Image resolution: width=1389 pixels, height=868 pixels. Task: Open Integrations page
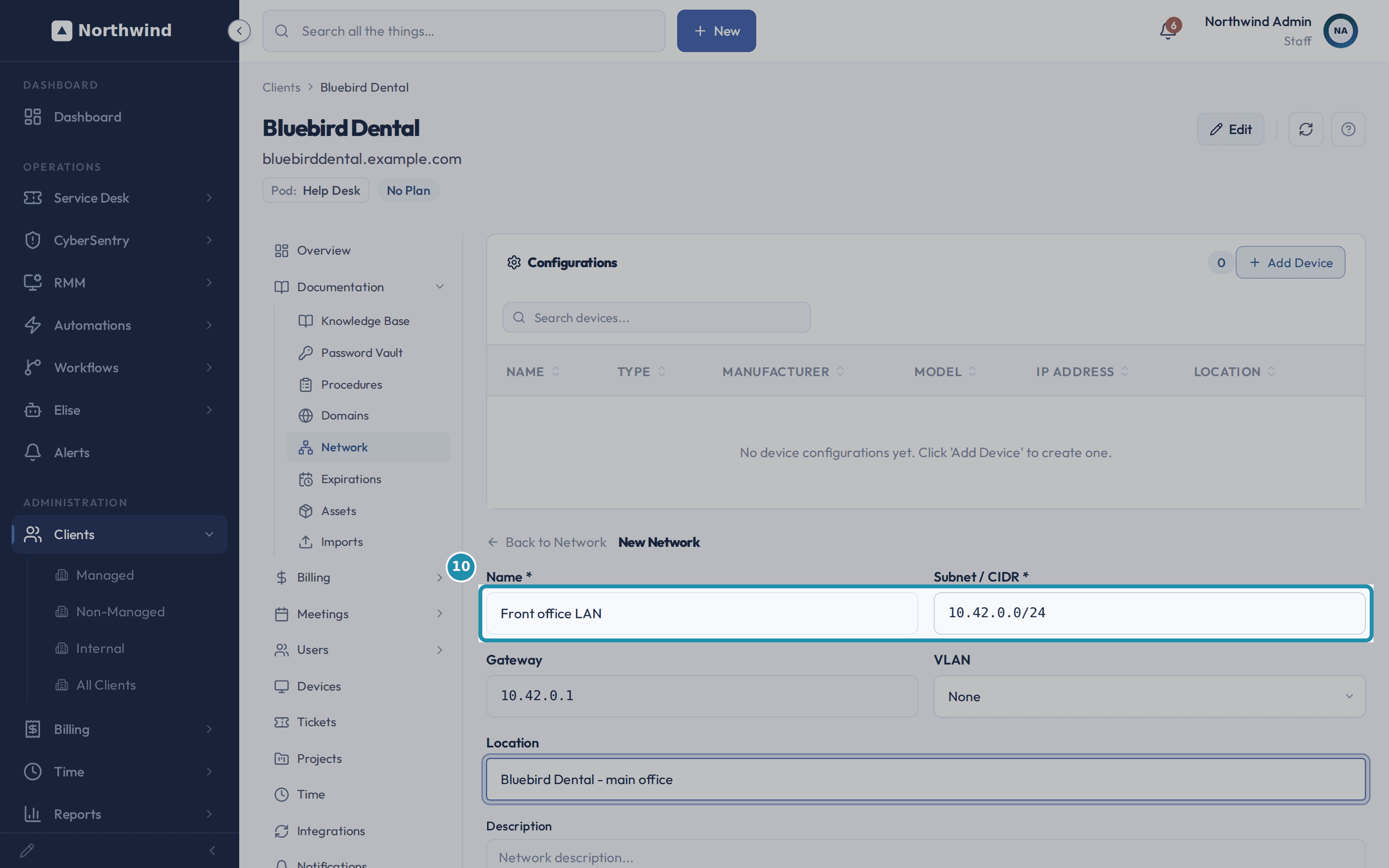point(360,831)
